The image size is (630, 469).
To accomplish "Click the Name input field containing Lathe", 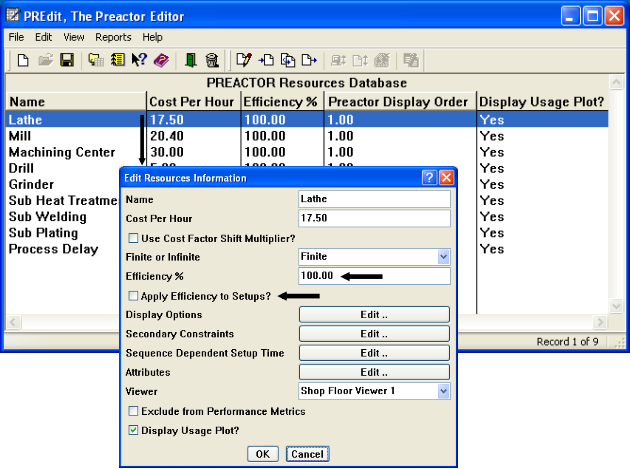I will click(374, 199).
